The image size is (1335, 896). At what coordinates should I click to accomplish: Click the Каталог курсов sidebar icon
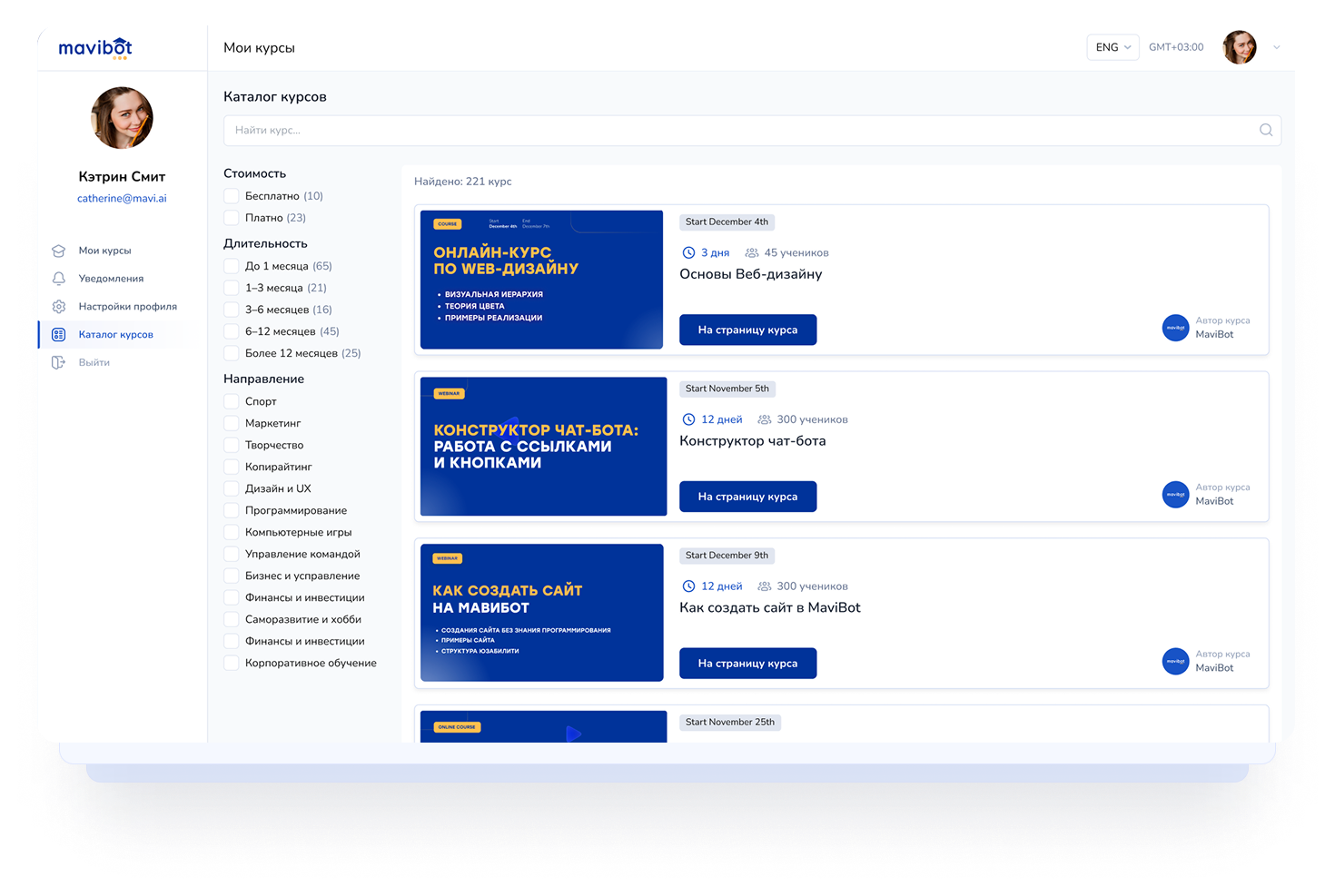59,335
